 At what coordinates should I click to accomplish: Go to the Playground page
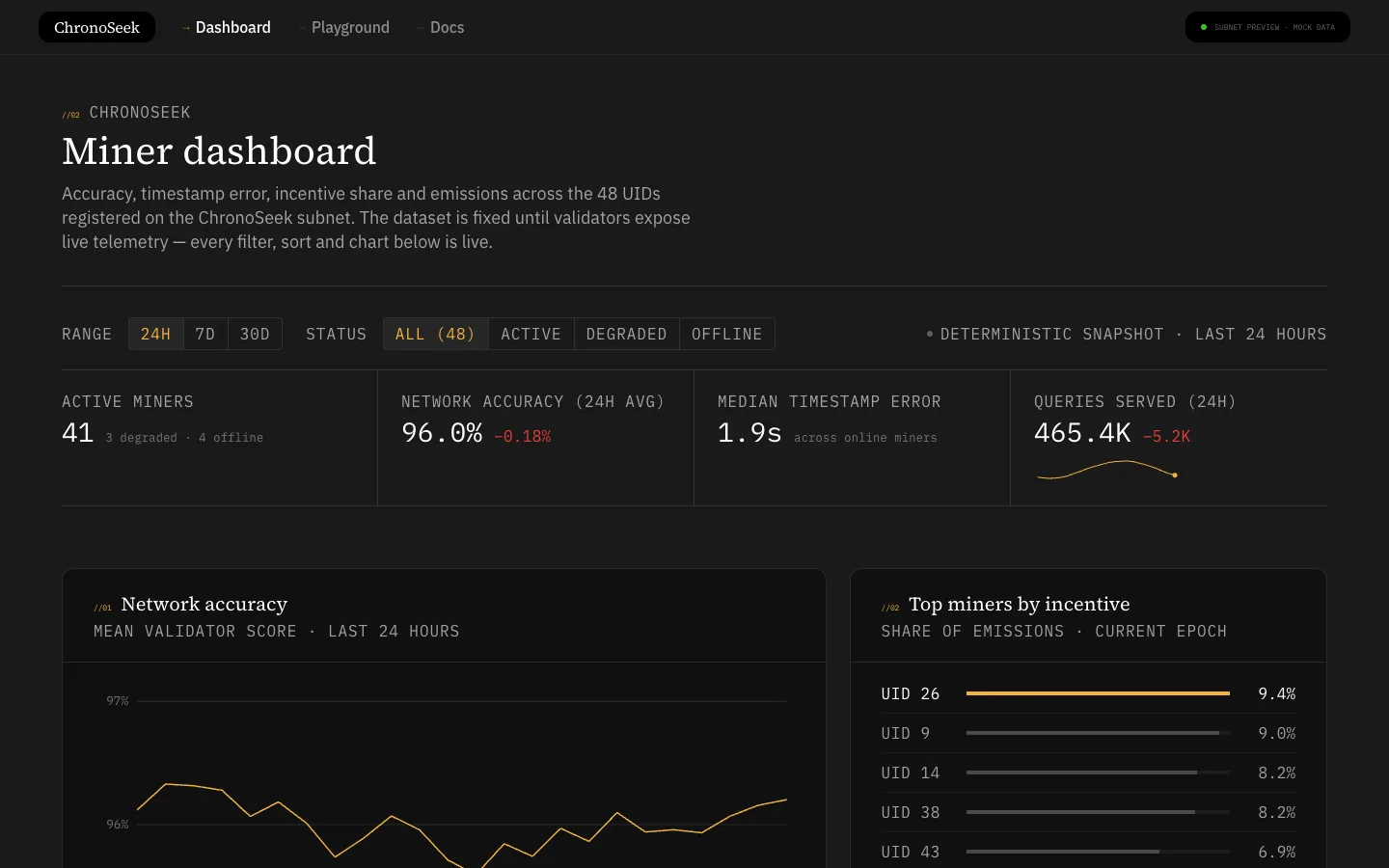tap(344, 27)
